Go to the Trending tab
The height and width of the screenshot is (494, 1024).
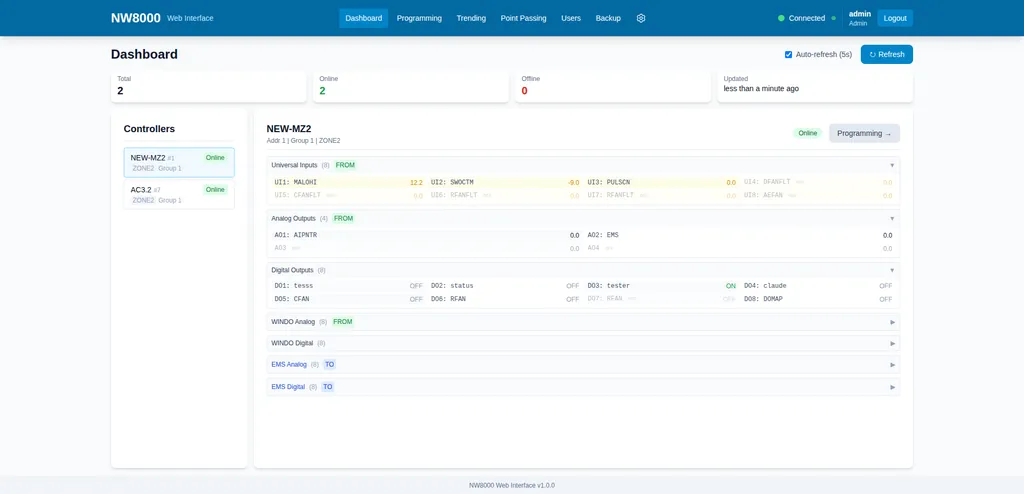point(471,18)
